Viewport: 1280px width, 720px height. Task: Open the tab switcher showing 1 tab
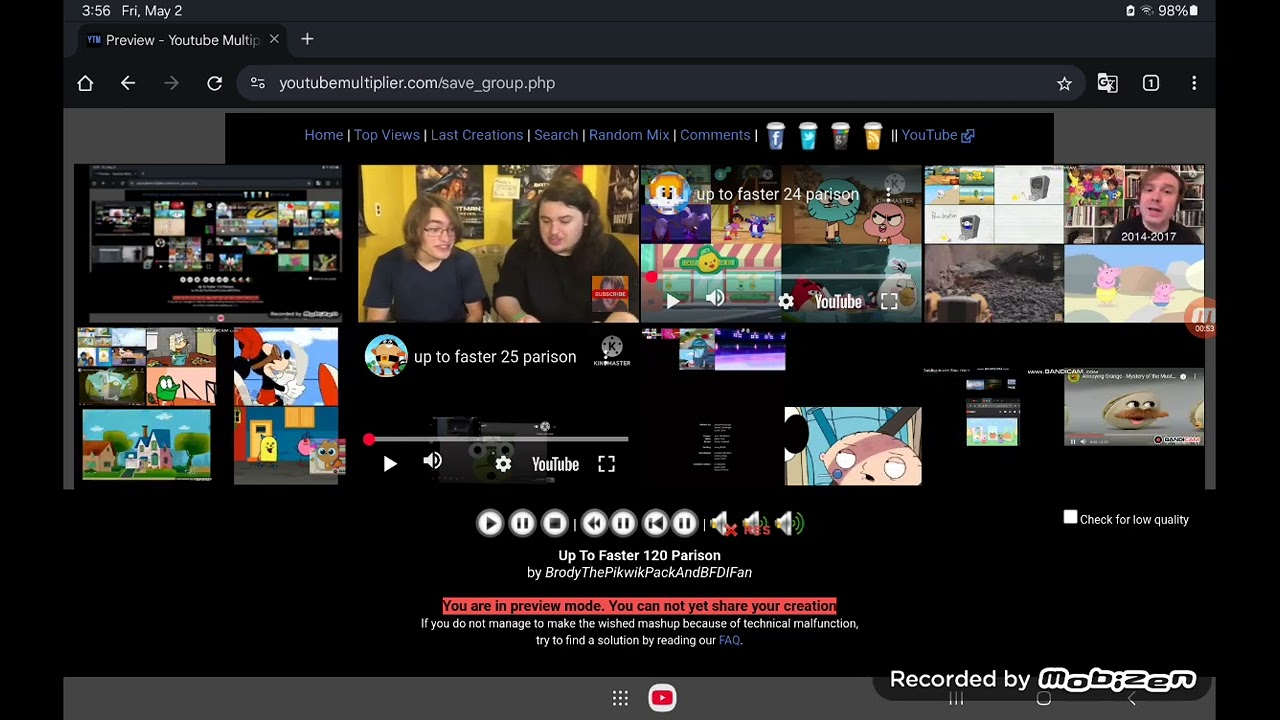pyautogui.click(x=1151, y=83)
